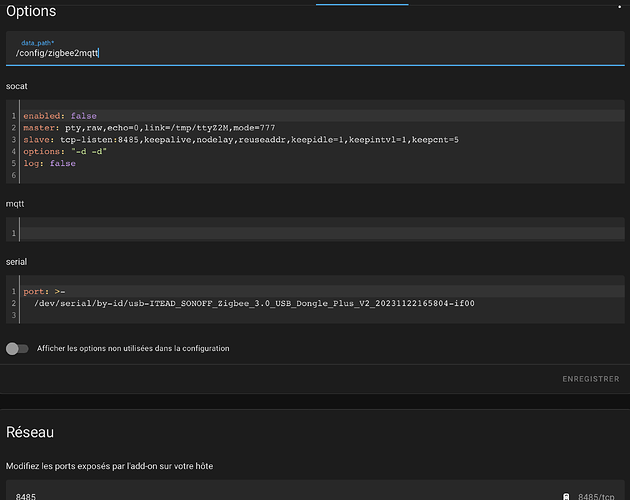
Task: Click the 'port: >-' line in serial
Action: [x=44, y=291]
